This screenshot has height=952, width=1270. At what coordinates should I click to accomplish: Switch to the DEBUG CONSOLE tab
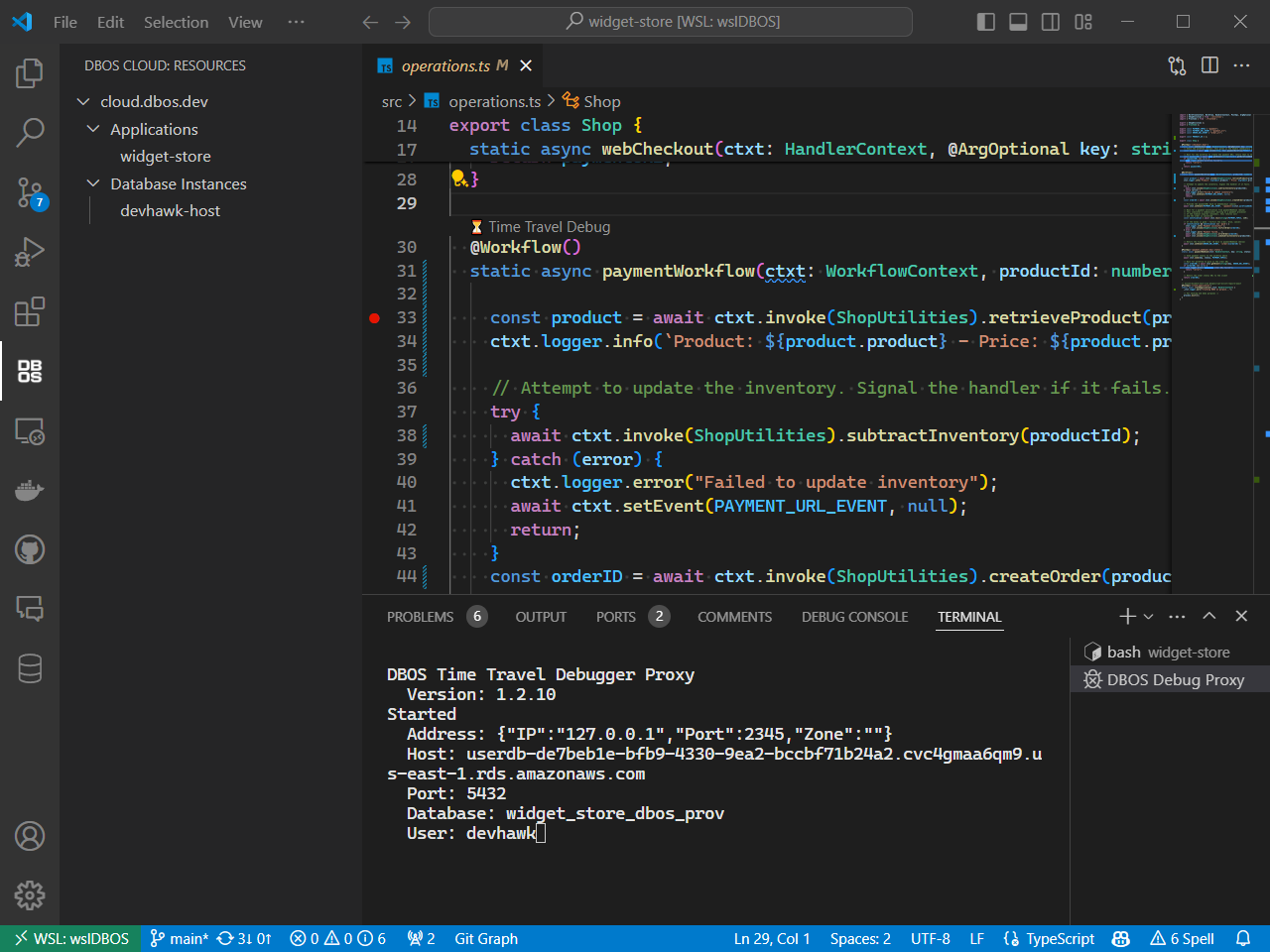pos(855,617)
